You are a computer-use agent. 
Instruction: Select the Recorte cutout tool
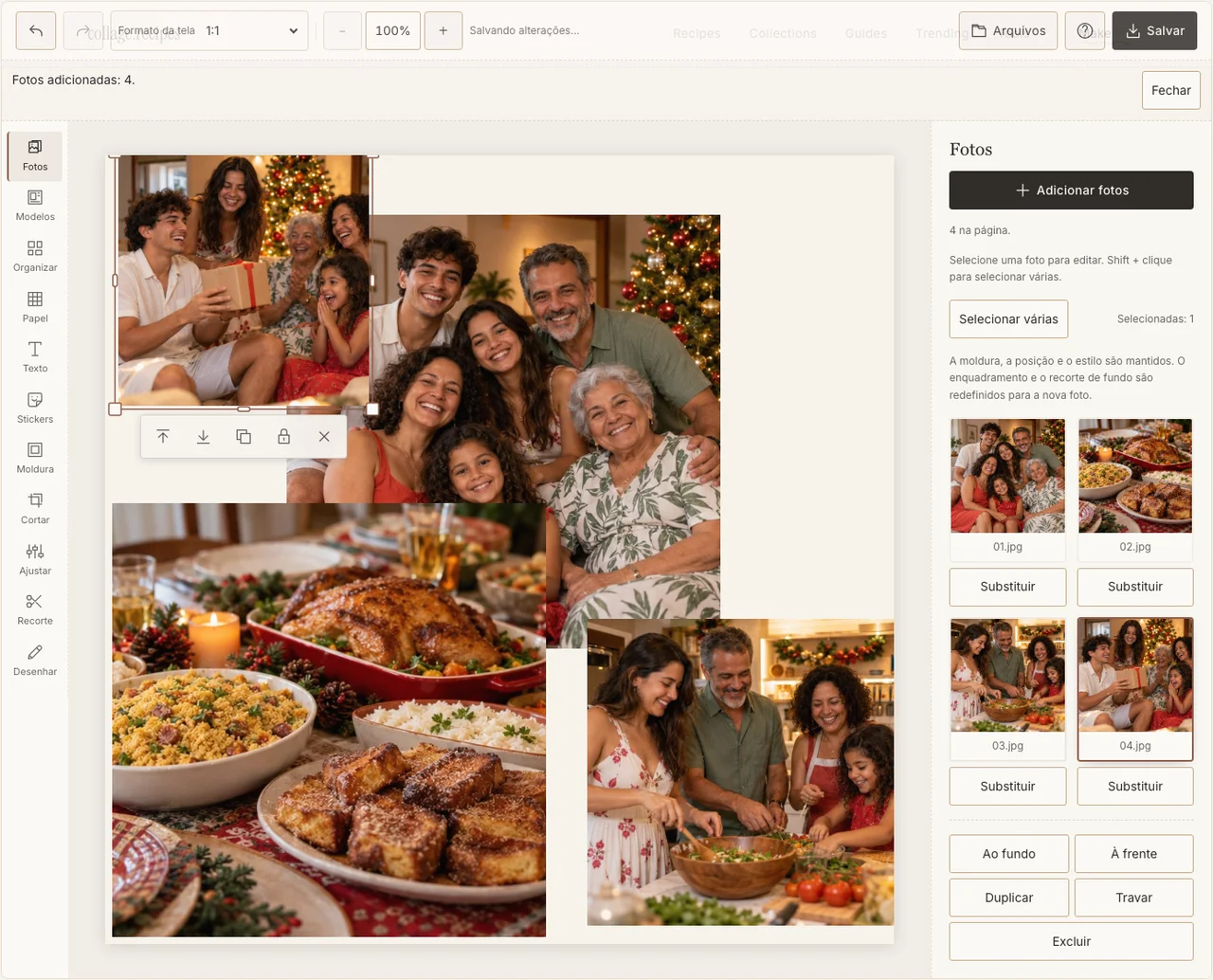point(35,610)
